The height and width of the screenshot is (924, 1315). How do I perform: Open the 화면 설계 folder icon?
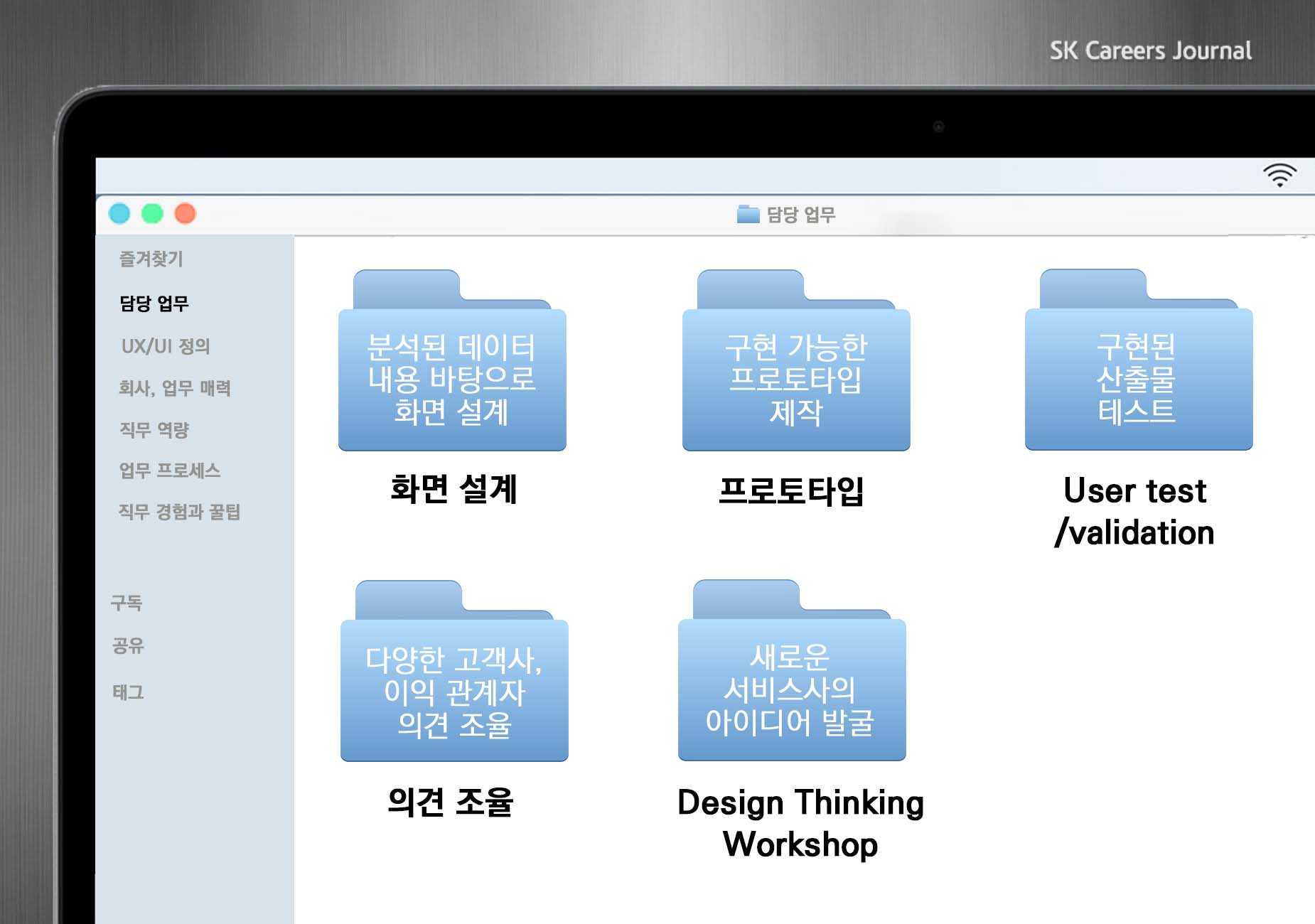[452, 360]
